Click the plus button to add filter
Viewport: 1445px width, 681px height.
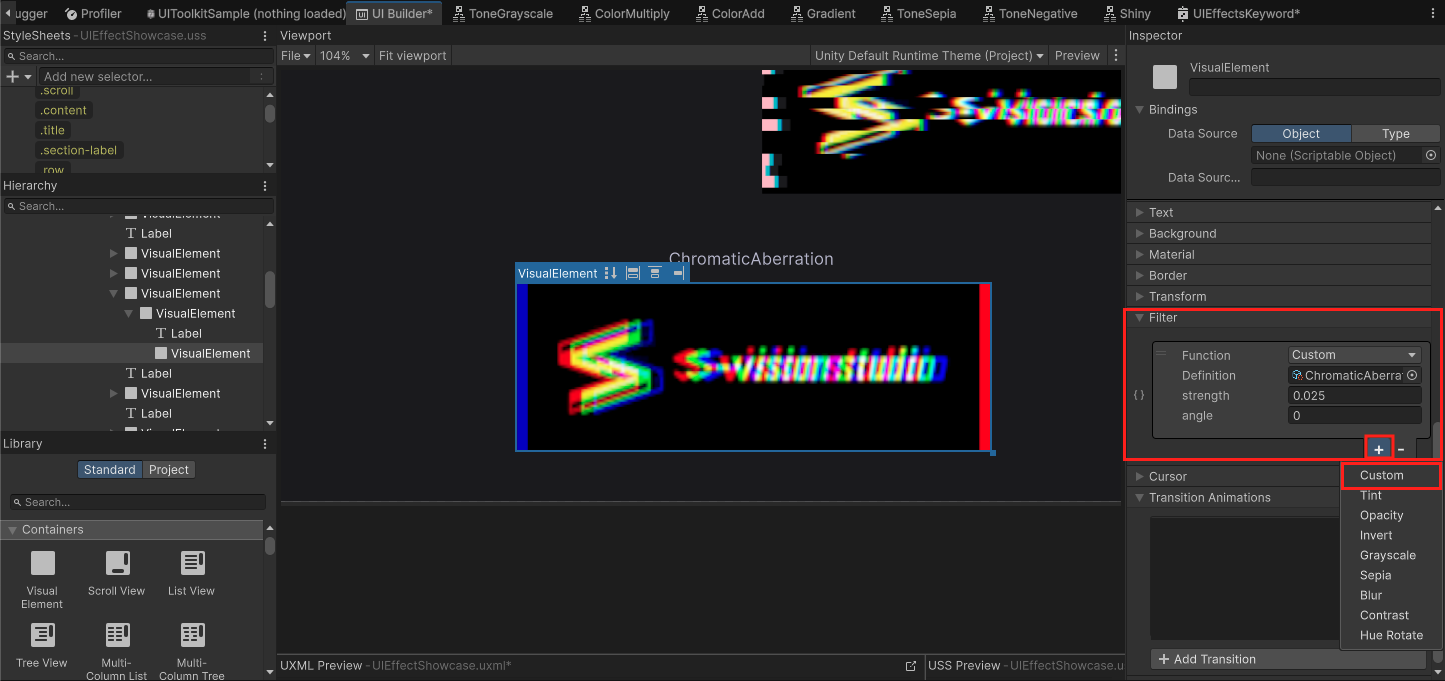(x=1379, y=449)
